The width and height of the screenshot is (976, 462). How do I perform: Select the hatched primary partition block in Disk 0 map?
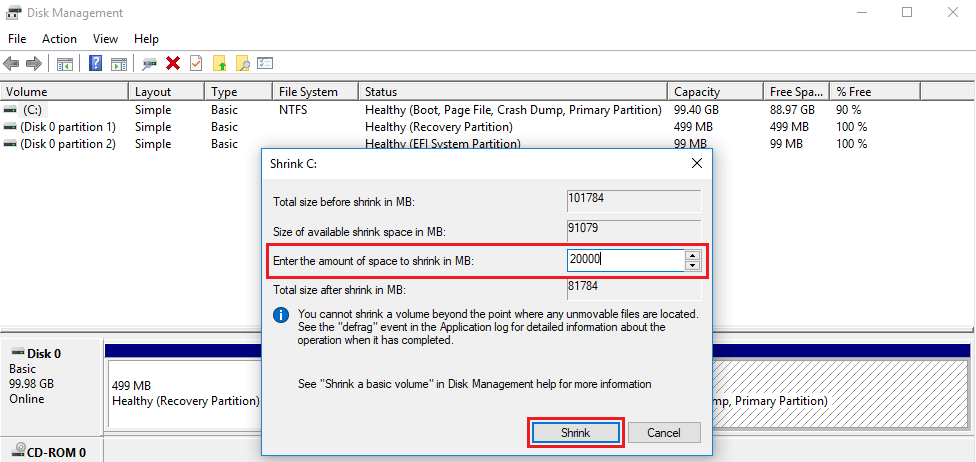(840, 393)
